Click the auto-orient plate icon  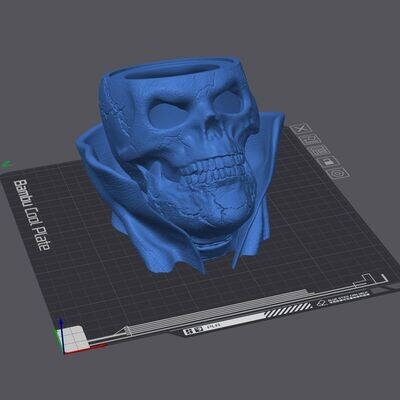pyautogui.click(x=310, y=138)
